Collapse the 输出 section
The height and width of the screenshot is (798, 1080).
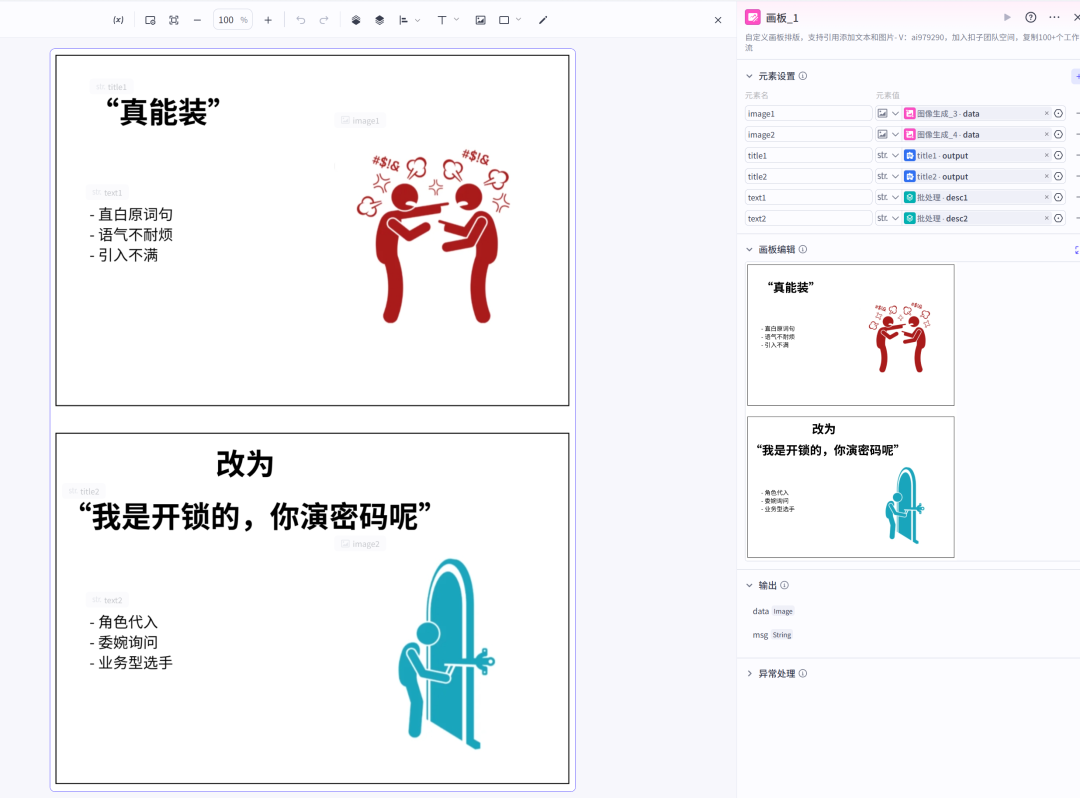[x=749, y=585]
